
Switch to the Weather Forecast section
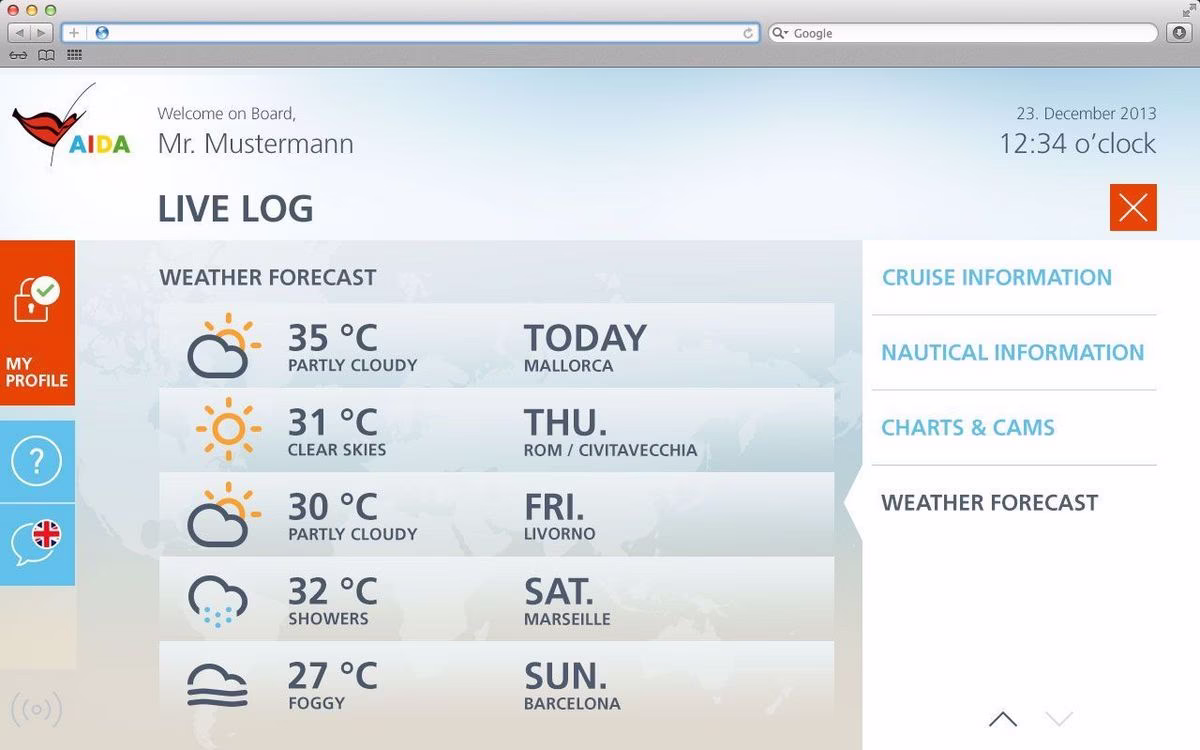pos(989,503)
